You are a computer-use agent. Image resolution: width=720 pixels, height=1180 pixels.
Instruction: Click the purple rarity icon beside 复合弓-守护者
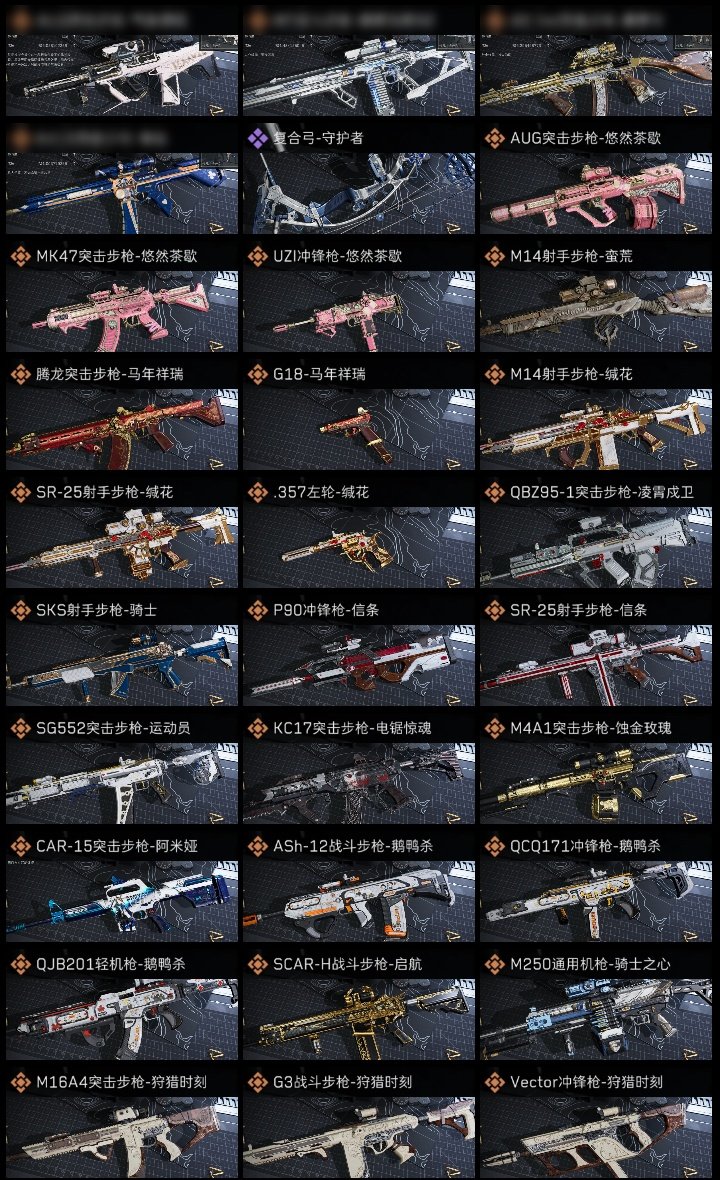click(x=258, y=138)
